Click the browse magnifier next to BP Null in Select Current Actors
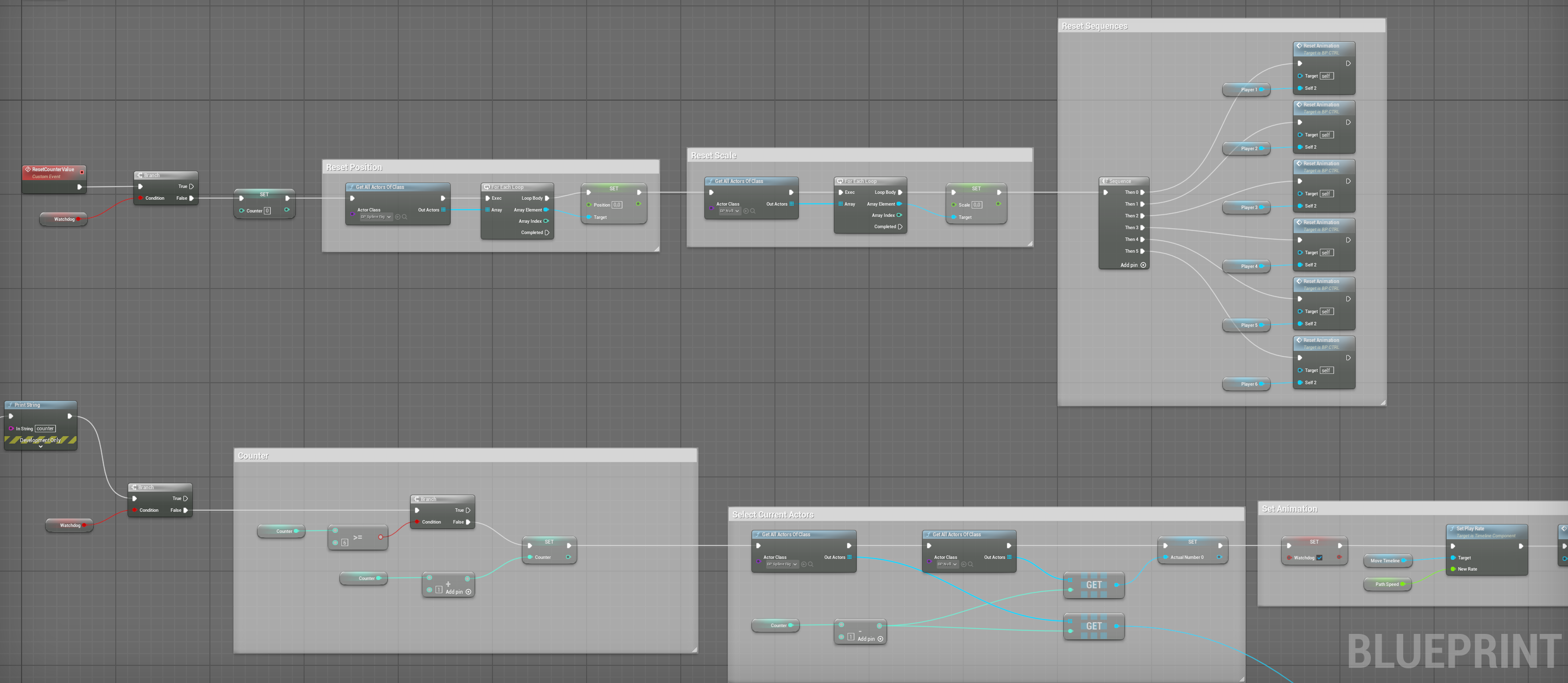The image size is (1568, 683). (x=970, y=564)
